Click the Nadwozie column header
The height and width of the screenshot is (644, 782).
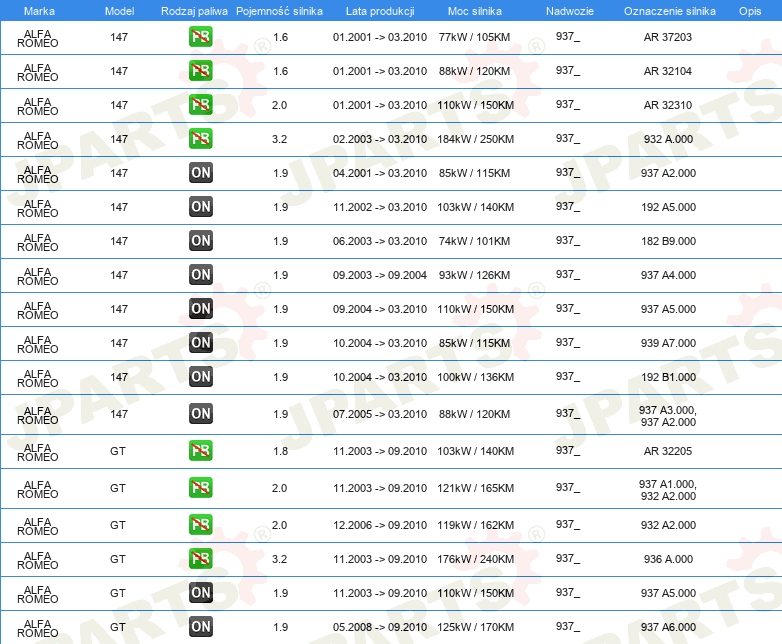click(x=570, y=11)
